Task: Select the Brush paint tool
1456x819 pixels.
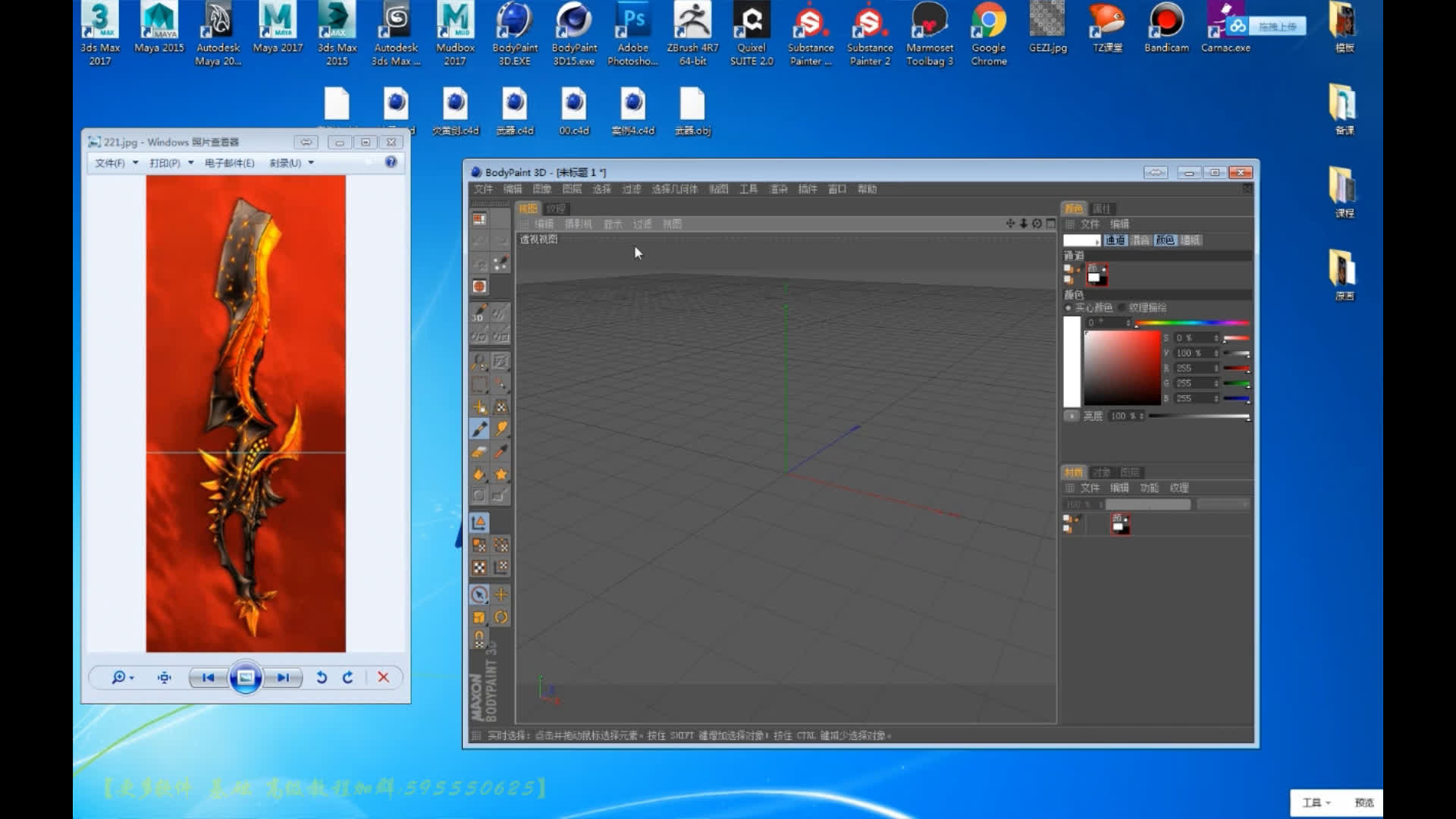Action: point(479,429)
